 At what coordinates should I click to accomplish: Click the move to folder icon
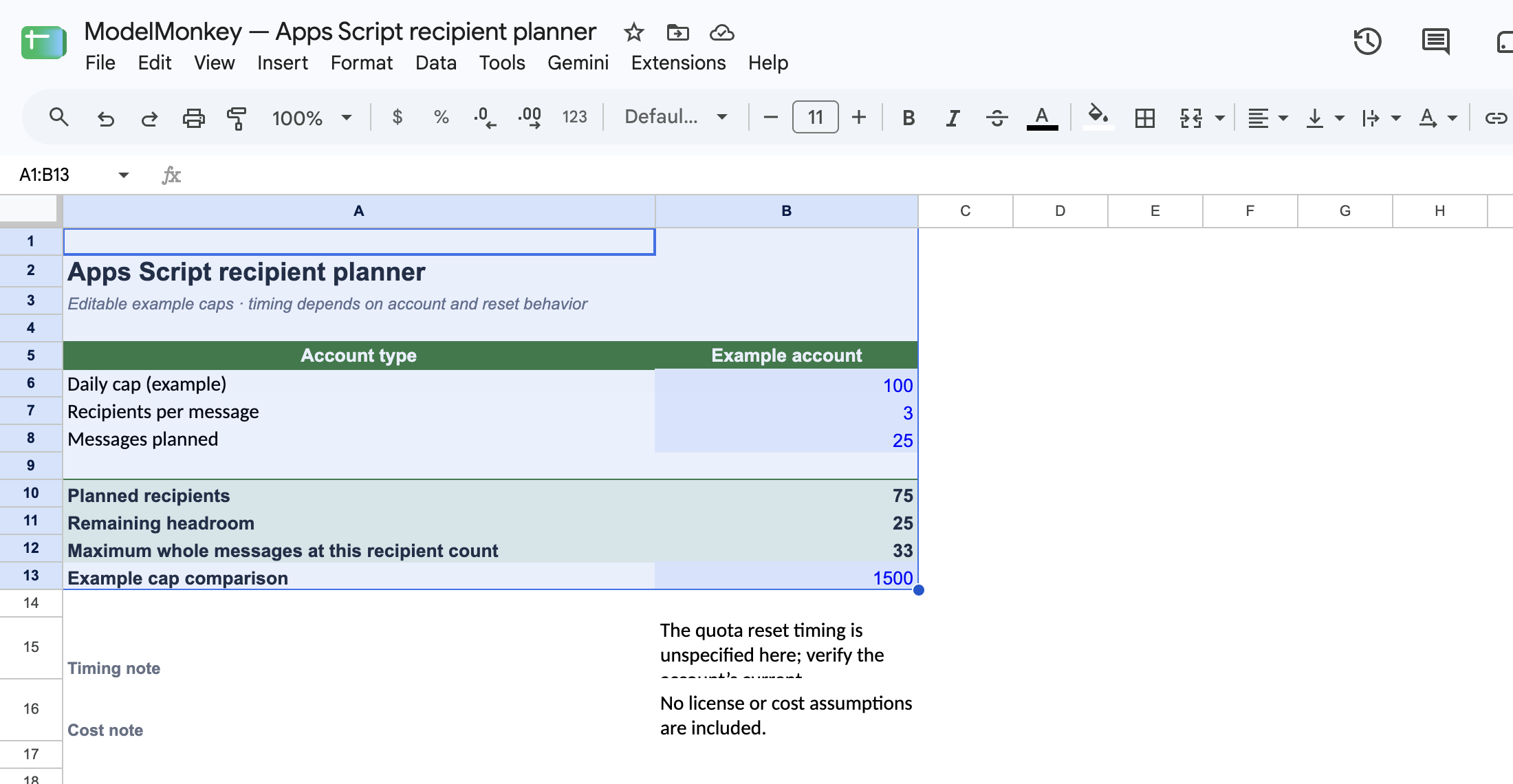tap(677, 32)
